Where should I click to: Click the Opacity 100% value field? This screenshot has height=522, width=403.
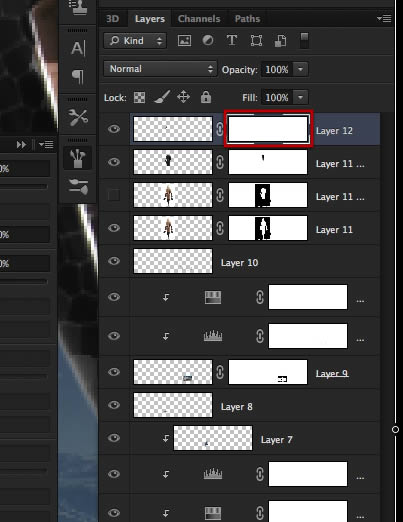[277, 70]
